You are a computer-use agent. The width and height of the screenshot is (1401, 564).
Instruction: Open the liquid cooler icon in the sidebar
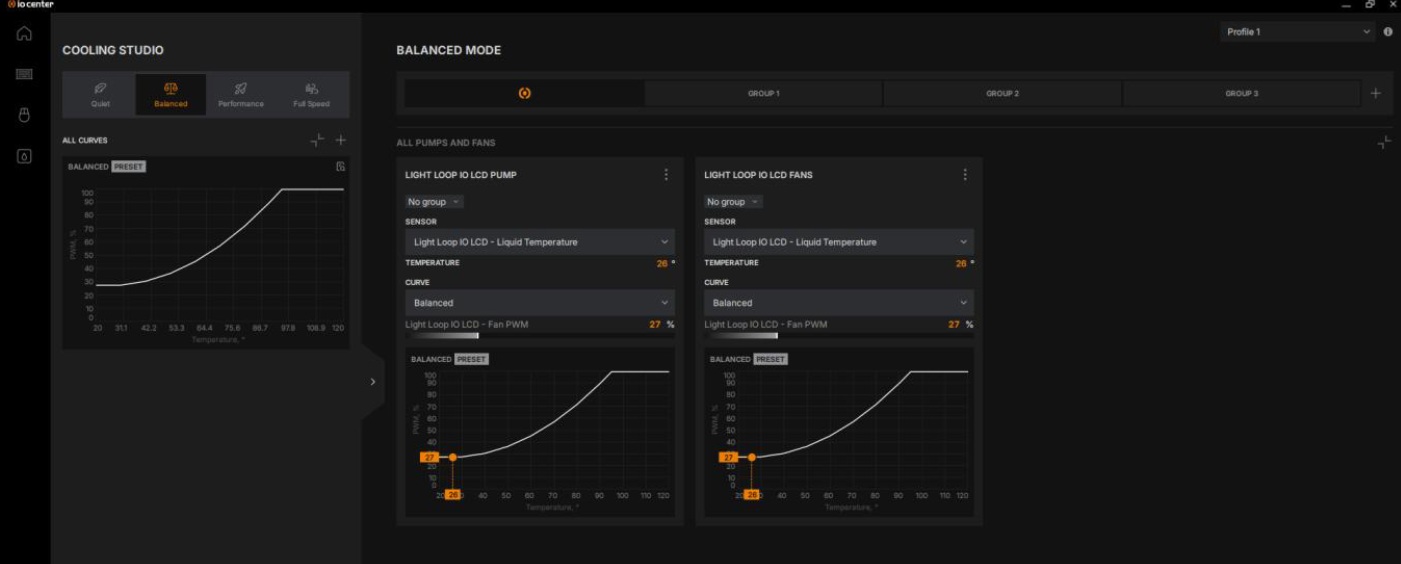tap(24, 156)
